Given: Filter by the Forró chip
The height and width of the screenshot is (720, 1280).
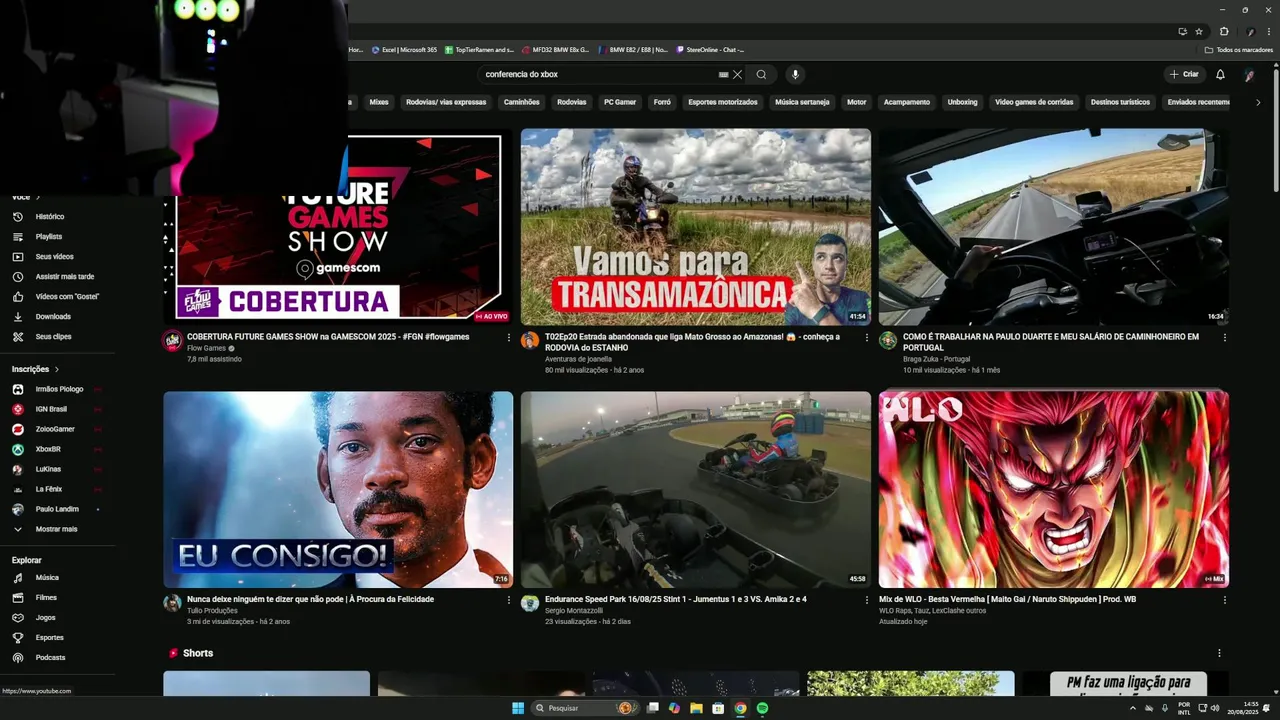Looking at the screenshot, I should (x=662, y=102).
